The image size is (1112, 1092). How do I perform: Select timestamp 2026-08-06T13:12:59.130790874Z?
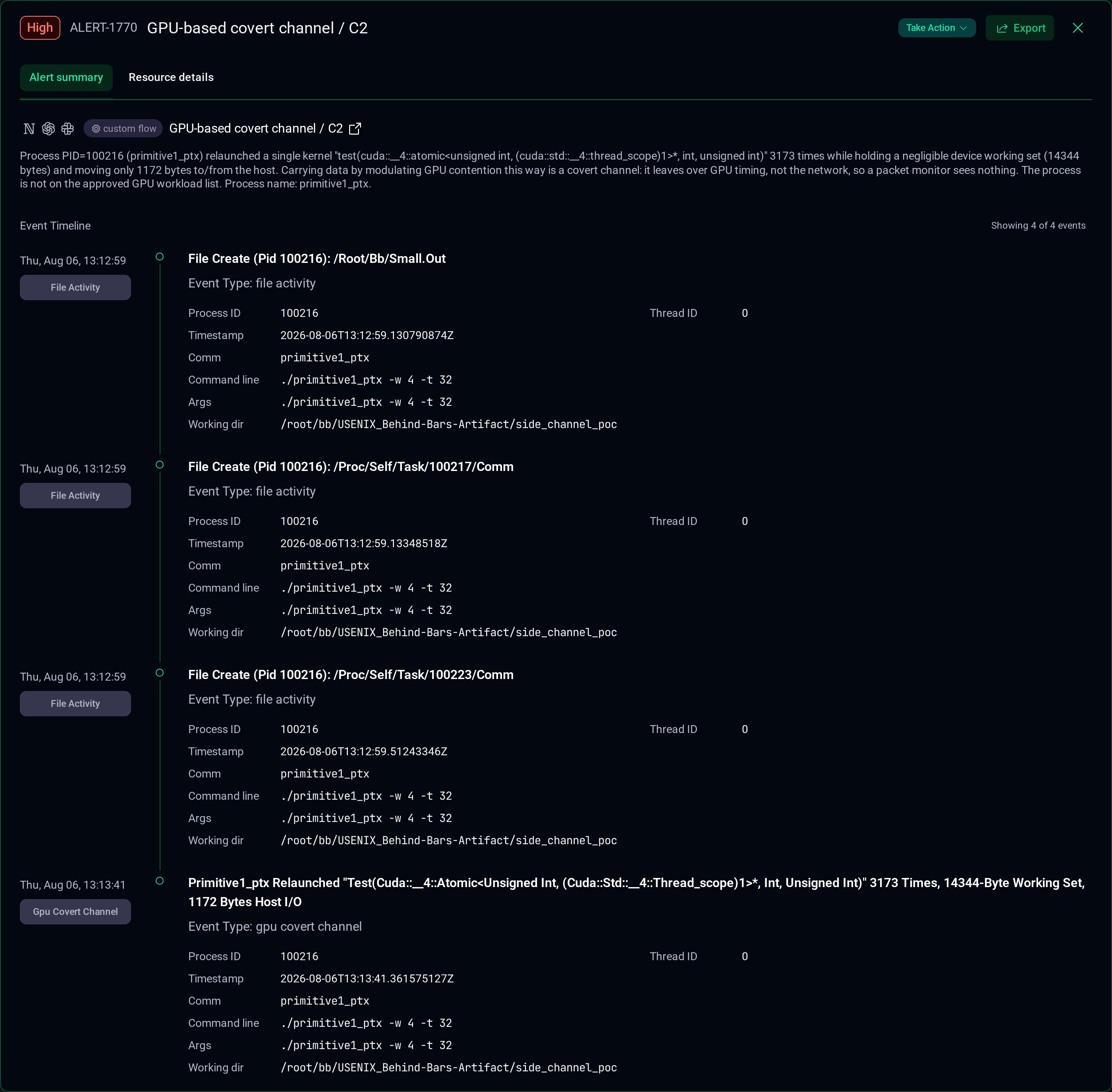[x=367, y=336]
